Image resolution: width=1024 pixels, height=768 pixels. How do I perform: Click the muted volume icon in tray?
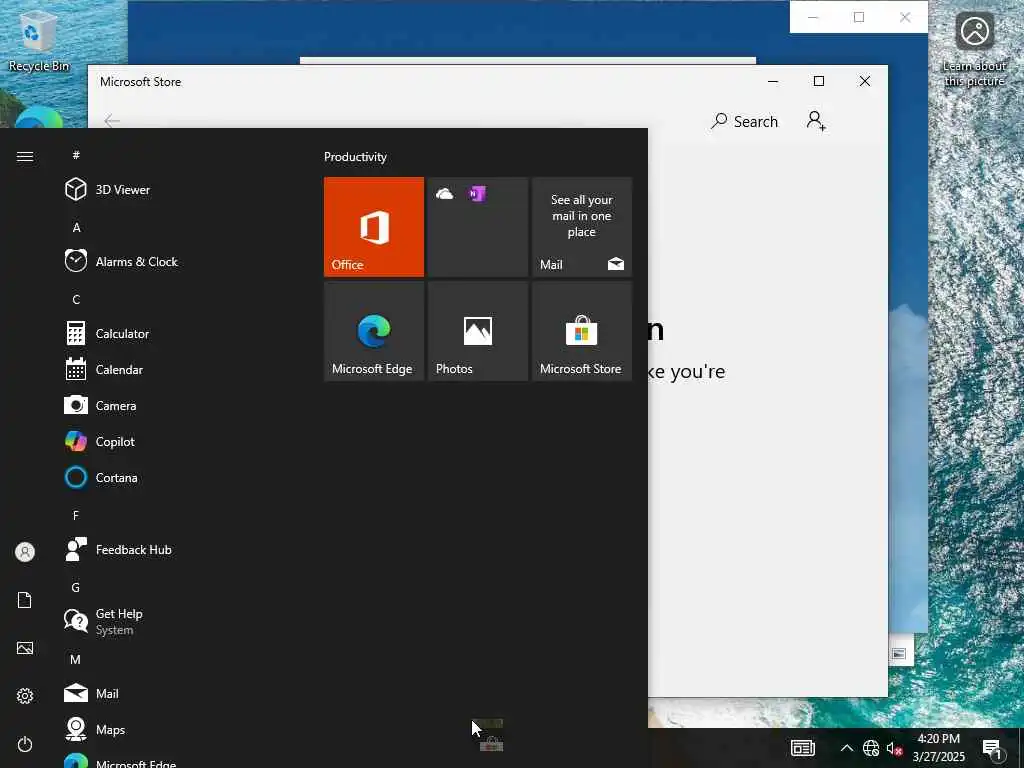[894, 748]
